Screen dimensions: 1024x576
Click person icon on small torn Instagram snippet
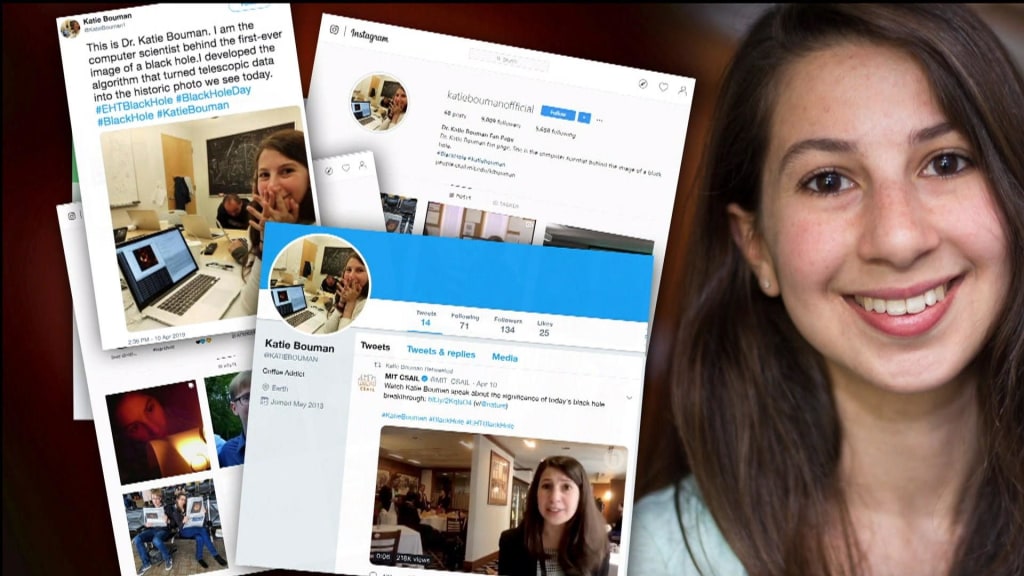pos(362,165)
